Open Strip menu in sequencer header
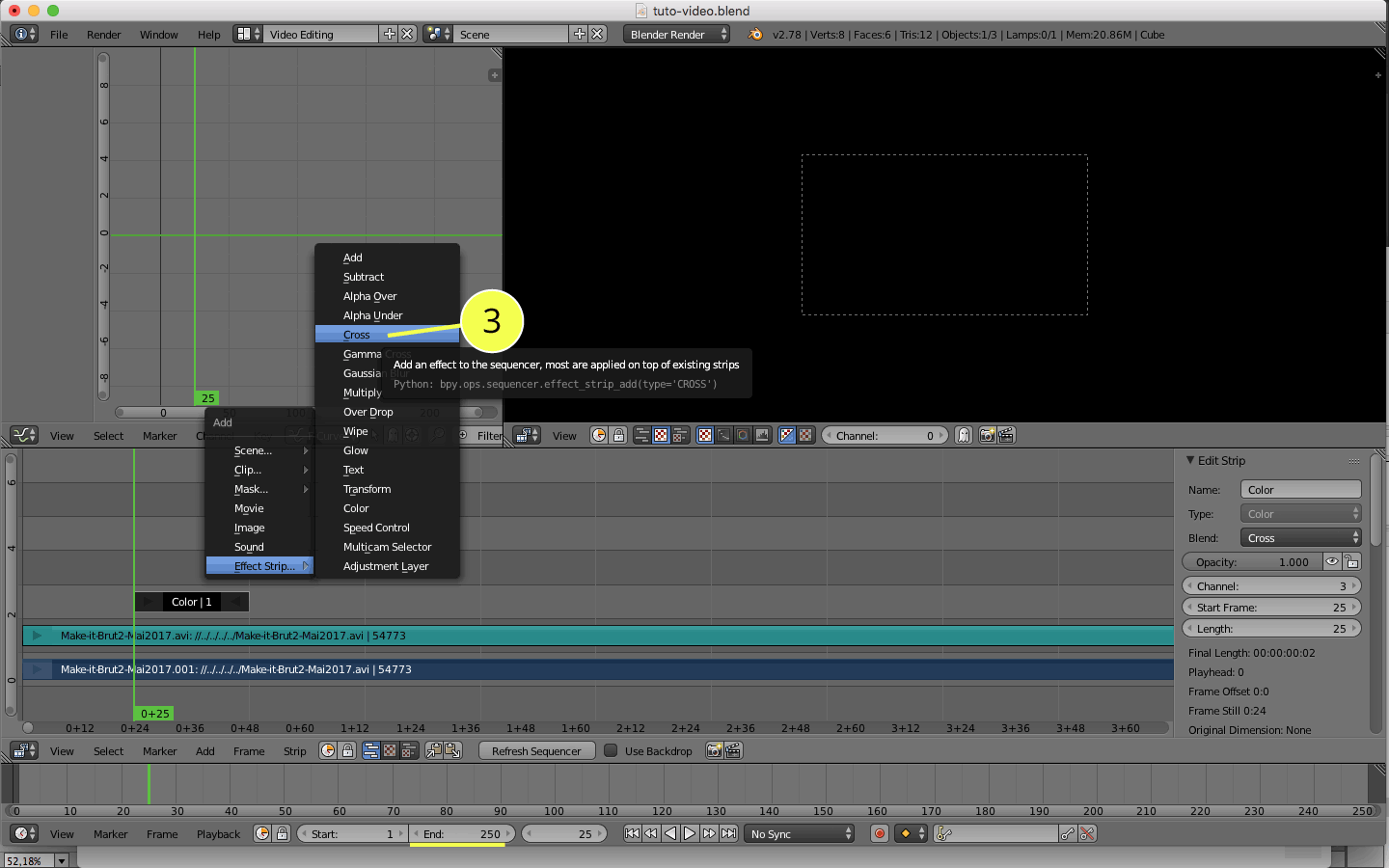The image size is (1389, 868). (x=294, y=751)
